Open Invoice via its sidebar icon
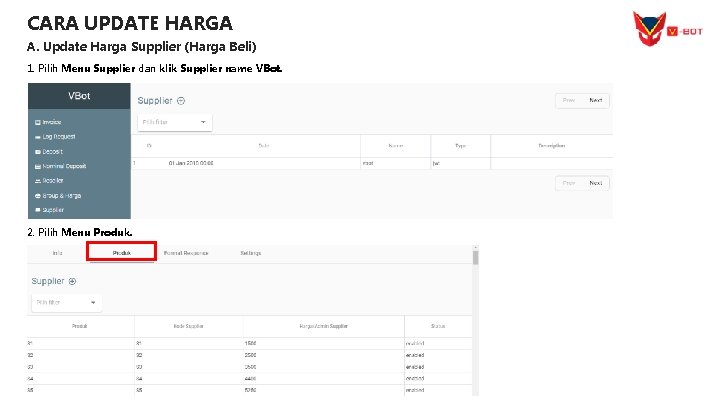720x405 pixels. point(38,123)
